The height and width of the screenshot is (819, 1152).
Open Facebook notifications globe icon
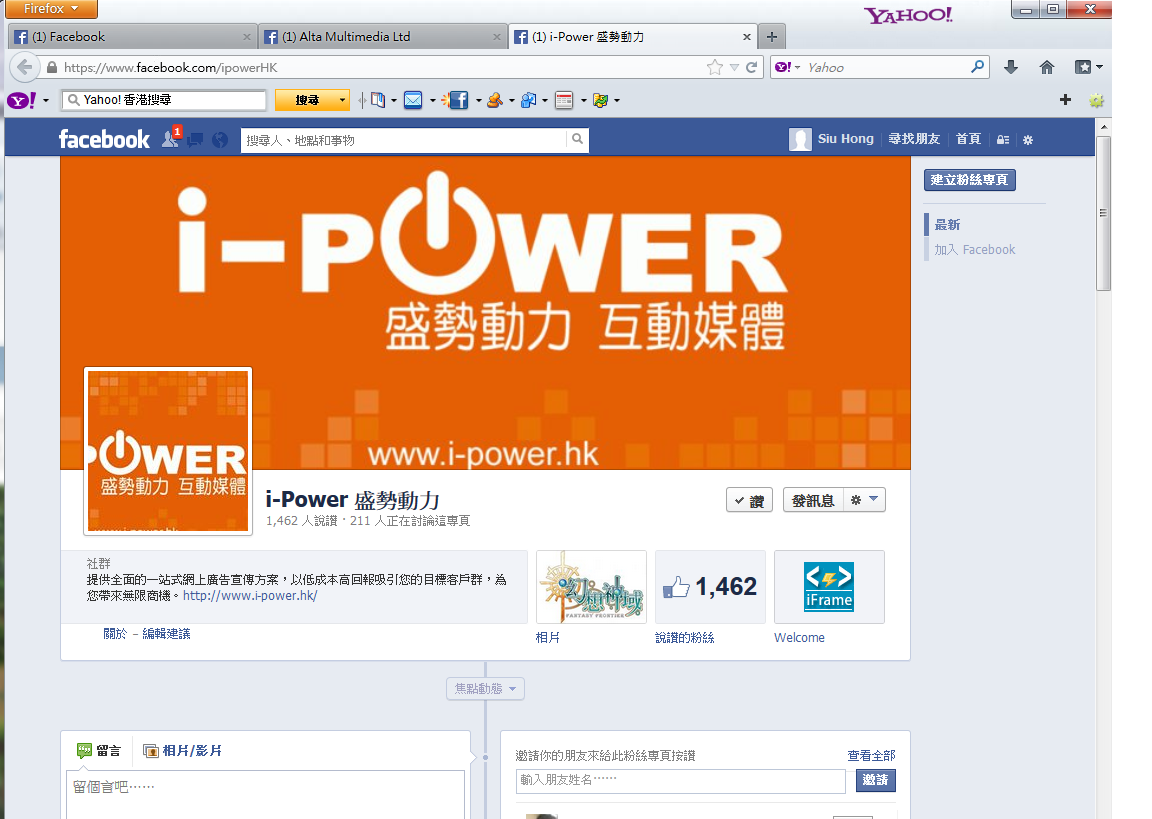pyautogui.click(x=220, y=140)
